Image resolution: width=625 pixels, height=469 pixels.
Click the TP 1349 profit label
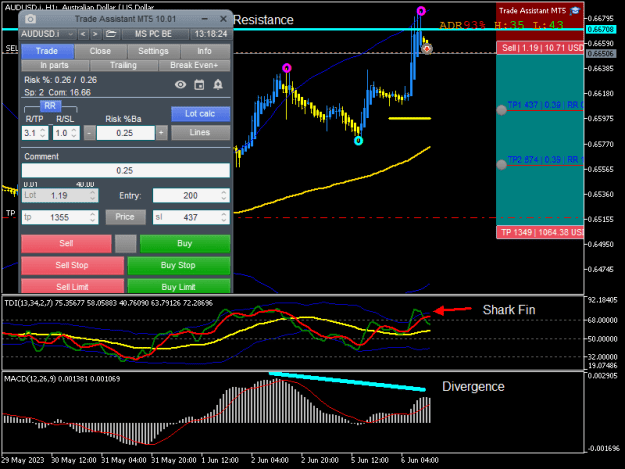(540, 232)
